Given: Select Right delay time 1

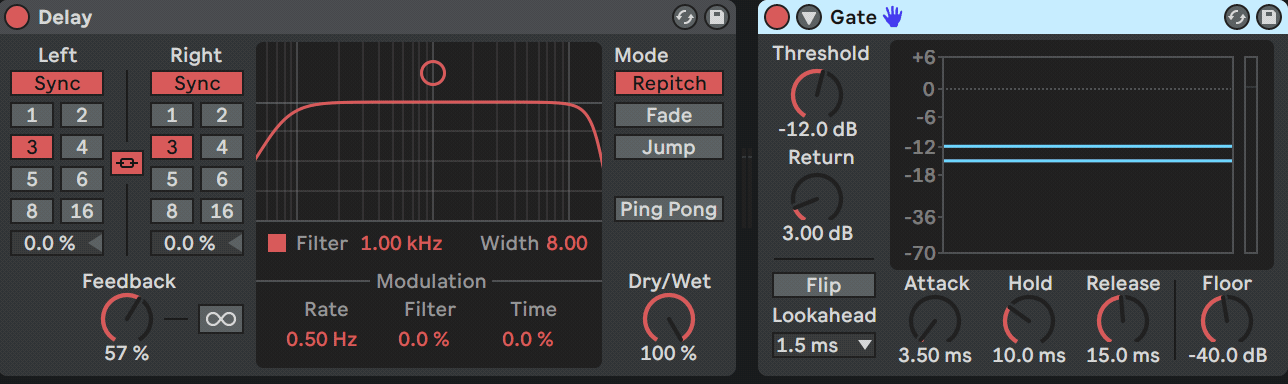Looking at the screenshot, I should (173, 115).
